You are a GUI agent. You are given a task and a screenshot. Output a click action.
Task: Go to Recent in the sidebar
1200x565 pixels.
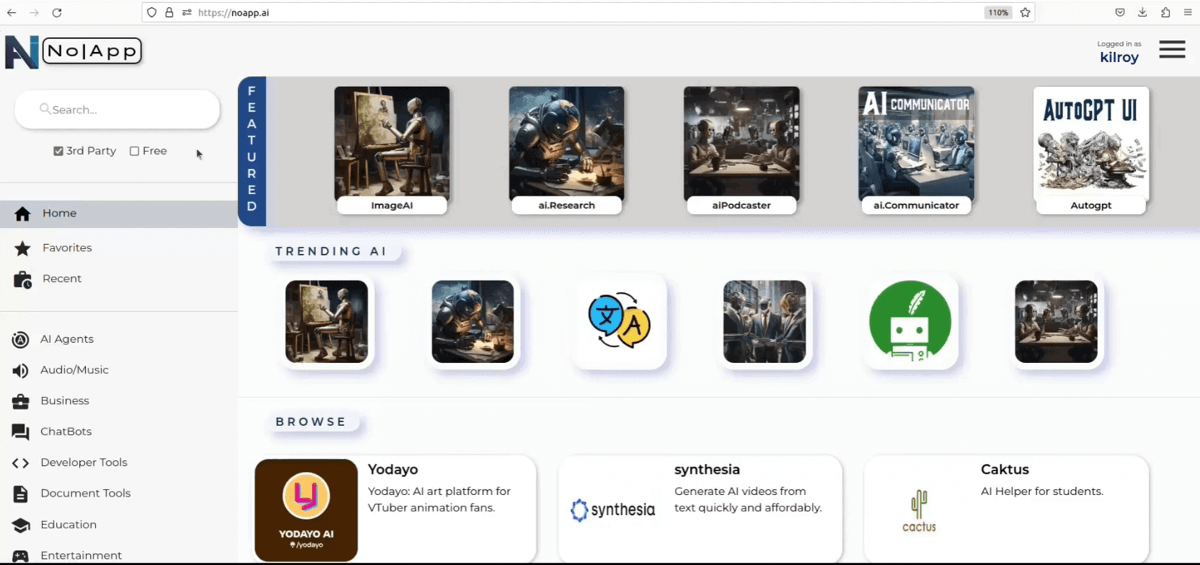(x=61, y=279)
